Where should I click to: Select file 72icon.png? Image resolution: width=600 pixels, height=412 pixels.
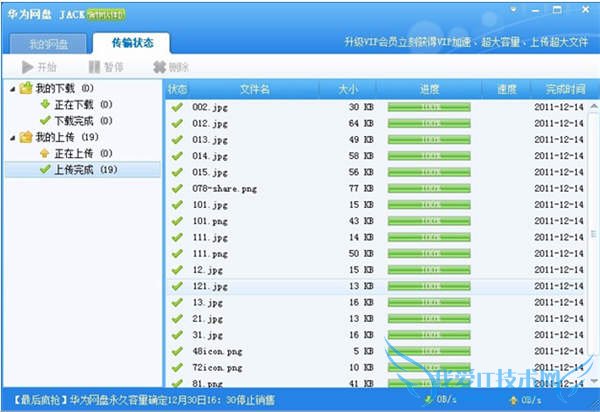click(217, 368)
